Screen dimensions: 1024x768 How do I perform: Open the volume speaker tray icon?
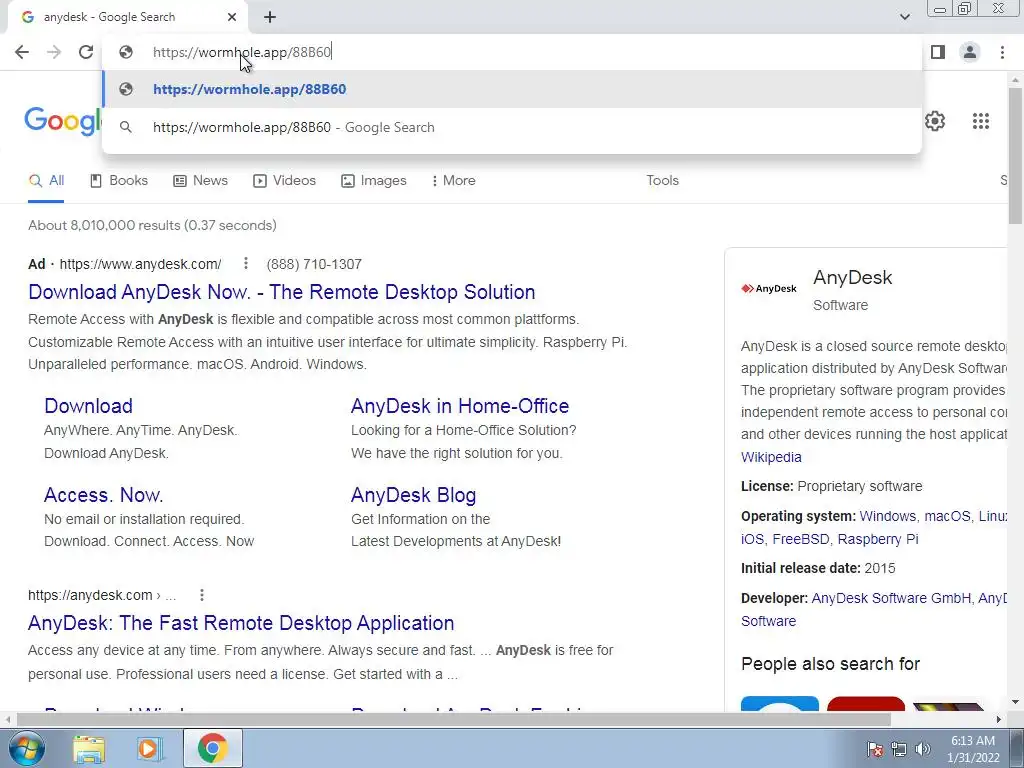pos(922,749)
